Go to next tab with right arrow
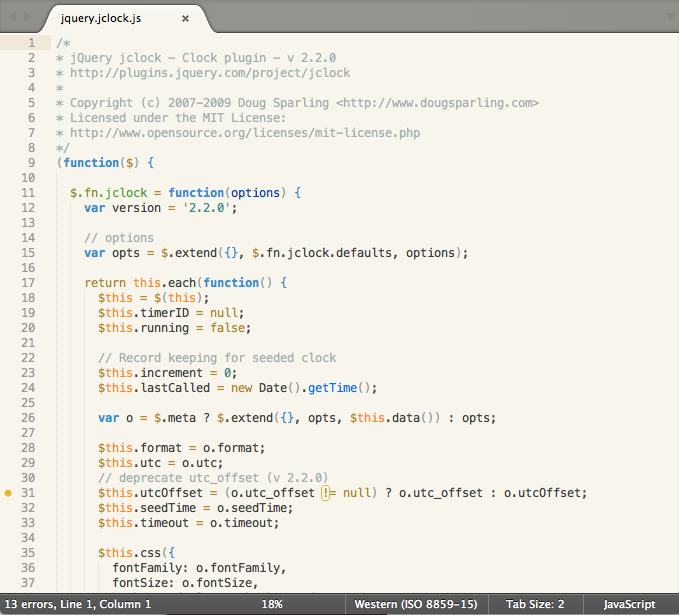The height and width of the screenshot is (615, 679). click(x=28, y=17)
